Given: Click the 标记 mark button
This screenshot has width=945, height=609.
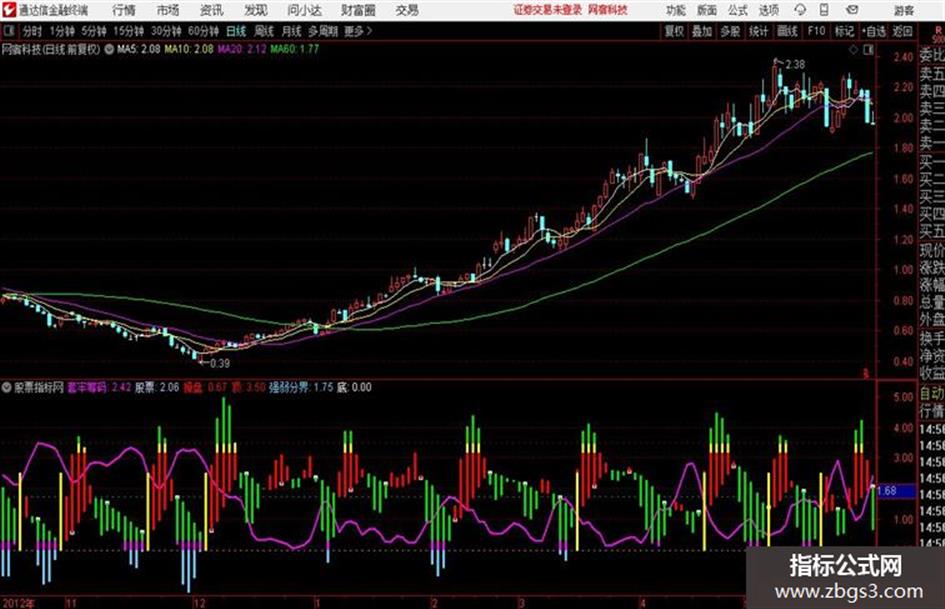Looking at the screenshot, I should tap(844, 31).
